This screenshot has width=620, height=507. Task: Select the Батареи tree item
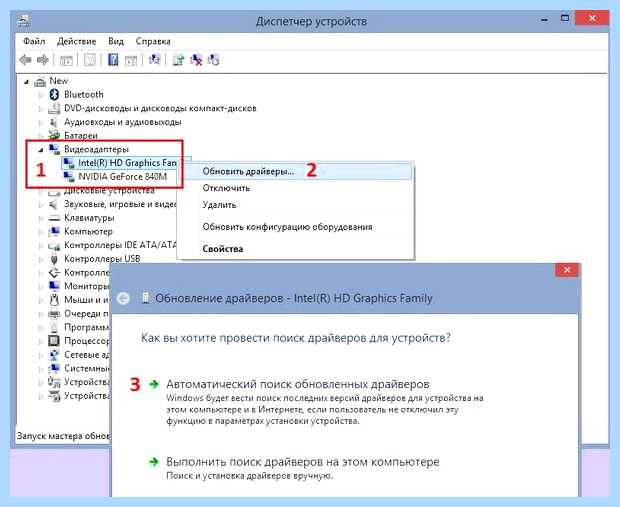81,135
